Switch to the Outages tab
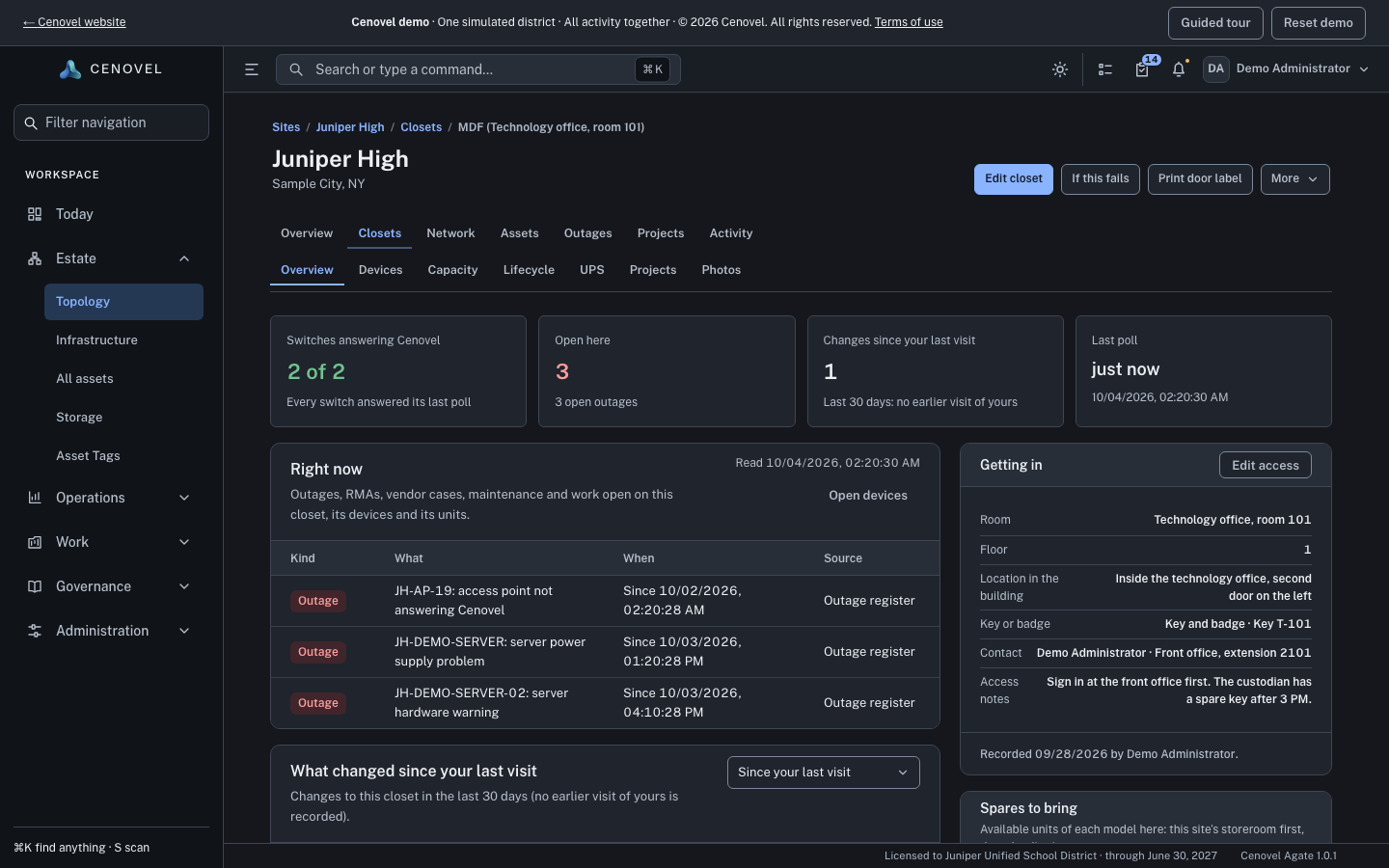 (587, 233)
